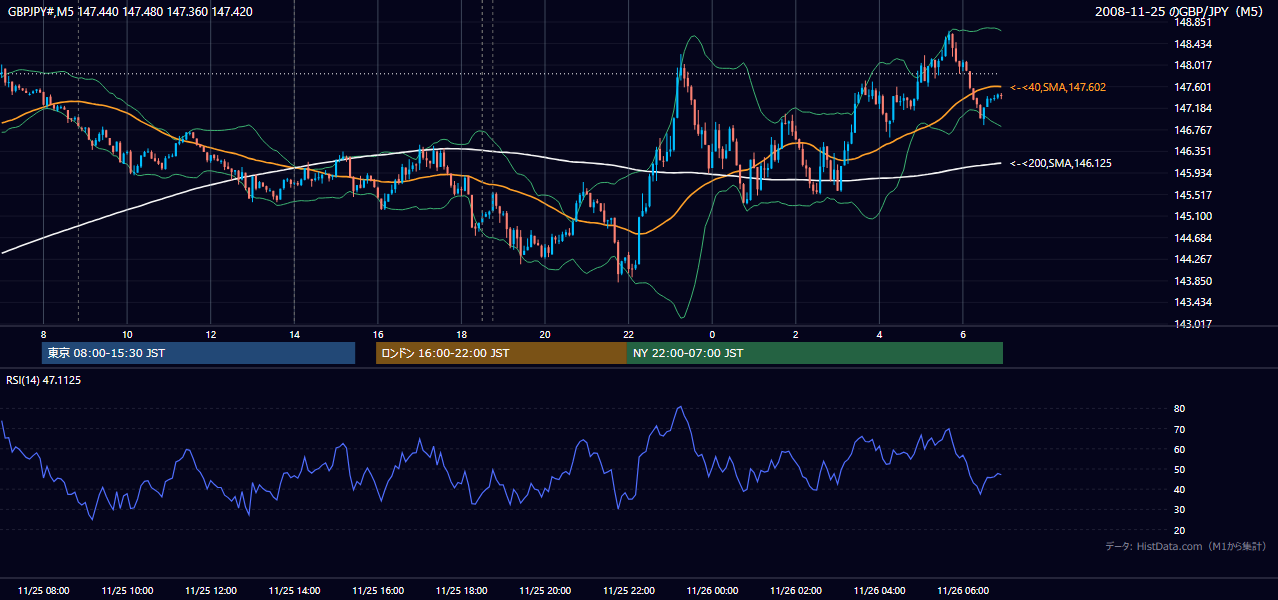
Task: Click the 11/25 12:00 bottom time label
Action: coord(210,591)
